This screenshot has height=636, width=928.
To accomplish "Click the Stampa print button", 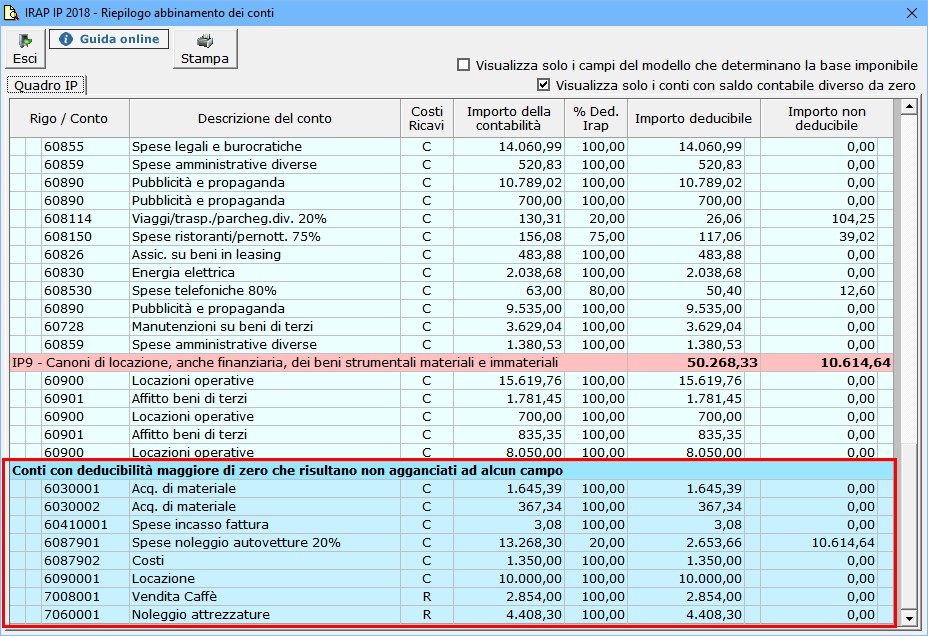I will click(x=205, y=49).
